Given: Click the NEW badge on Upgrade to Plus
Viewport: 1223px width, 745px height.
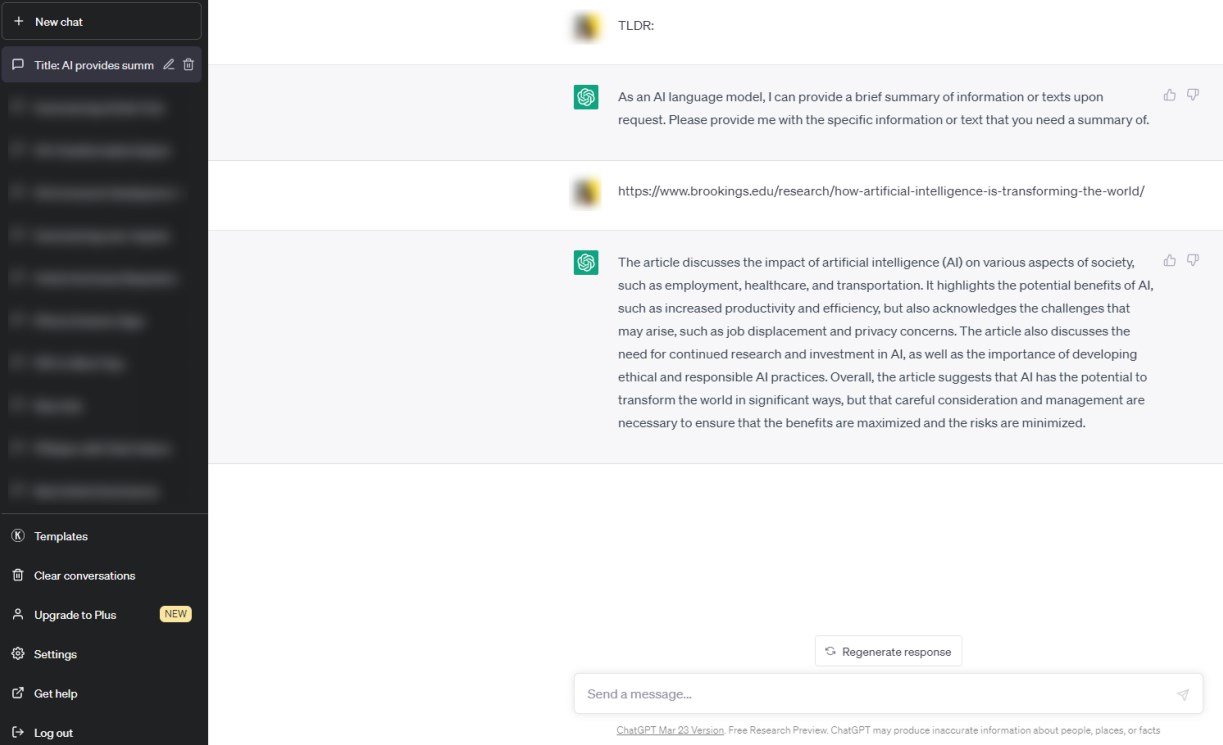Looking at the screenshot, I should (x=175, y=614).
